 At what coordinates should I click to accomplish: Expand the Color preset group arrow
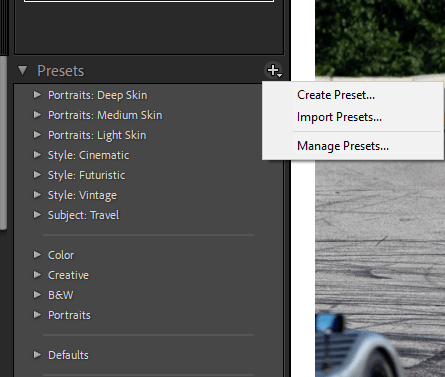pyautogui.click(x=37, y=255)
